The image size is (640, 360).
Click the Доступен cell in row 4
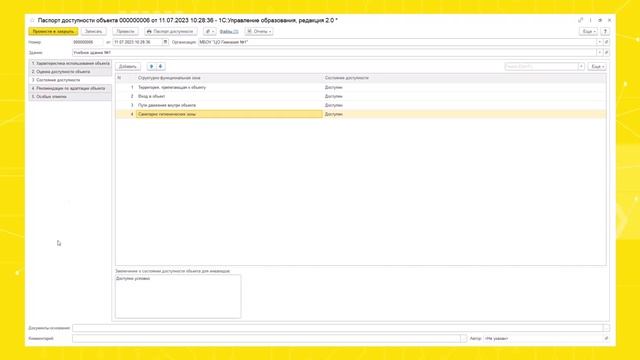464,114
